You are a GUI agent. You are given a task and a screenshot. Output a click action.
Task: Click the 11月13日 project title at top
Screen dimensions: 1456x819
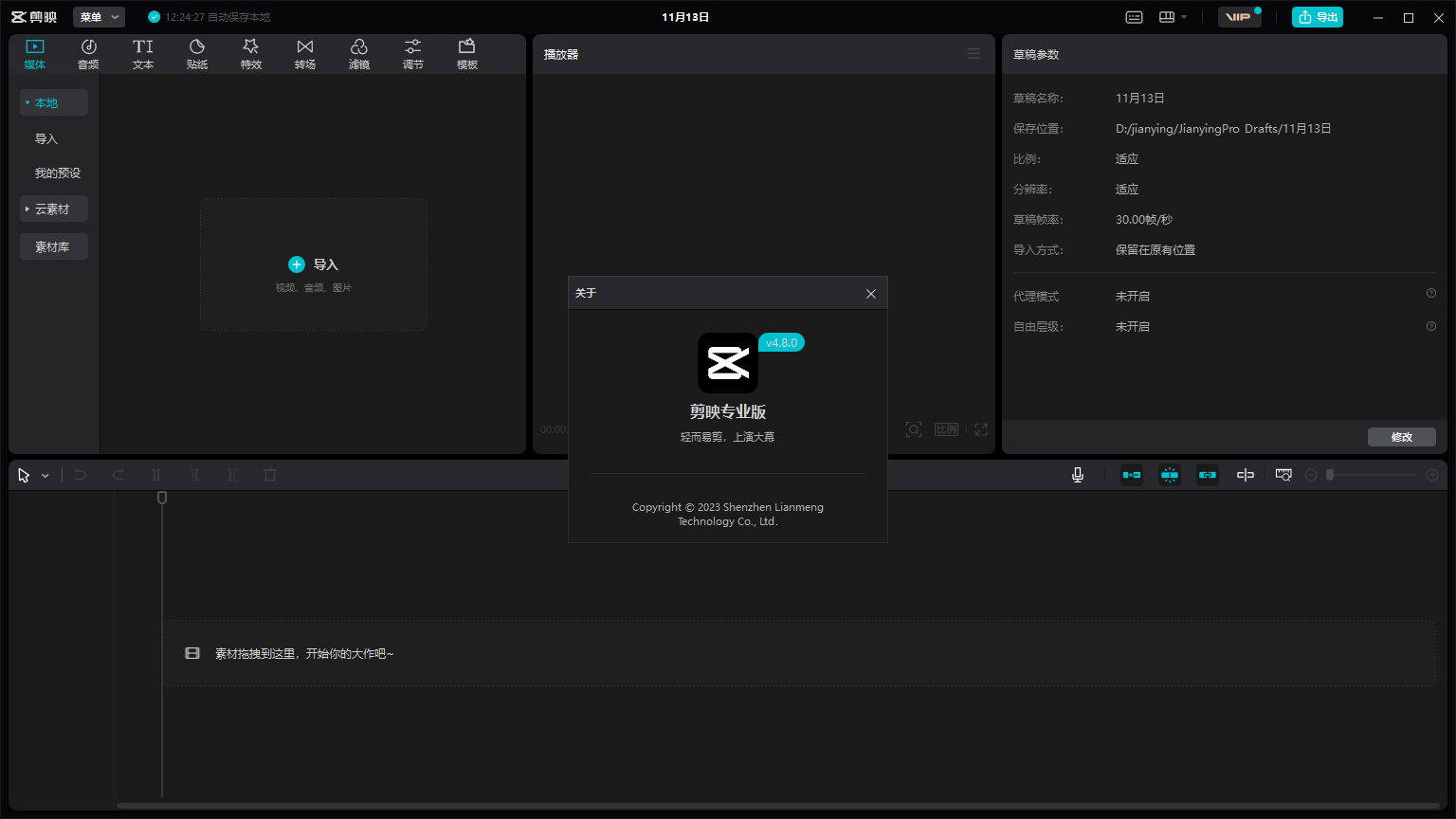pyautogui.click(x=685, y=17)
